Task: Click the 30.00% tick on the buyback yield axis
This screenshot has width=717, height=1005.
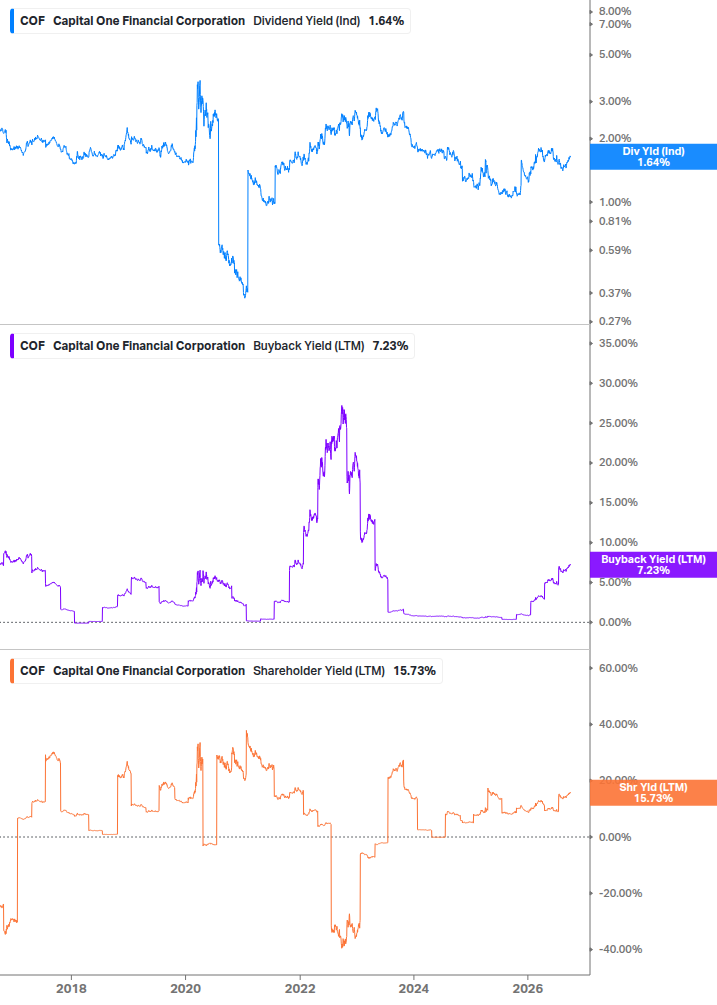Action: [x=618, y=383]
